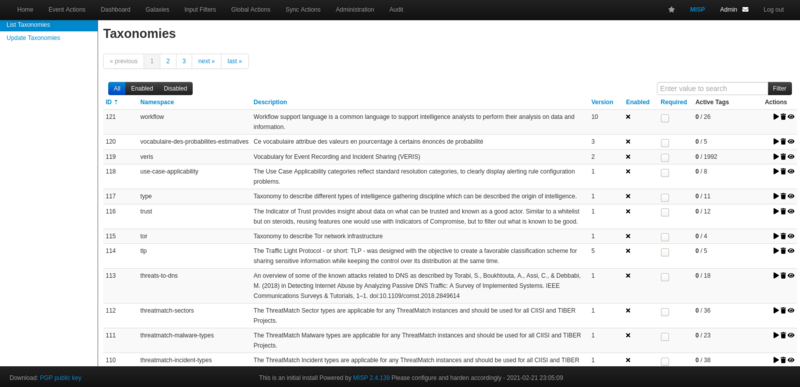Enable the workflow taxonomy via play icon
The height and width of the screenshot is (387, 800).
pos(776,117)
